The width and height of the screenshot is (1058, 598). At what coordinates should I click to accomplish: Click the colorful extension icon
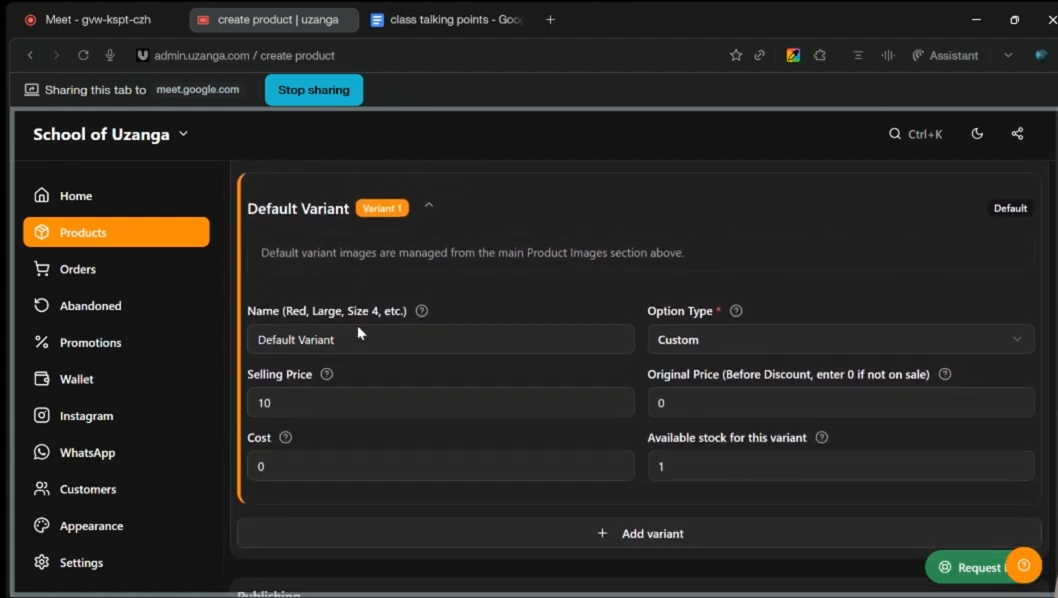pyautogui.click(x=794, y=55)
